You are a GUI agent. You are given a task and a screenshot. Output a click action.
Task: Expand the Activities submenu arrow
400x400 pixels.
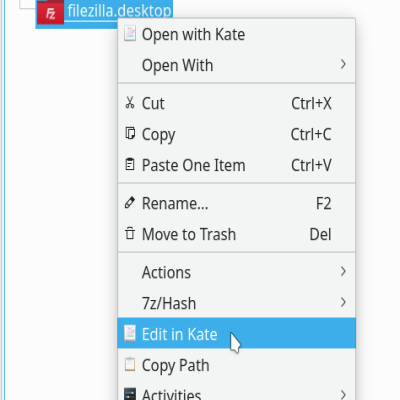343,394
